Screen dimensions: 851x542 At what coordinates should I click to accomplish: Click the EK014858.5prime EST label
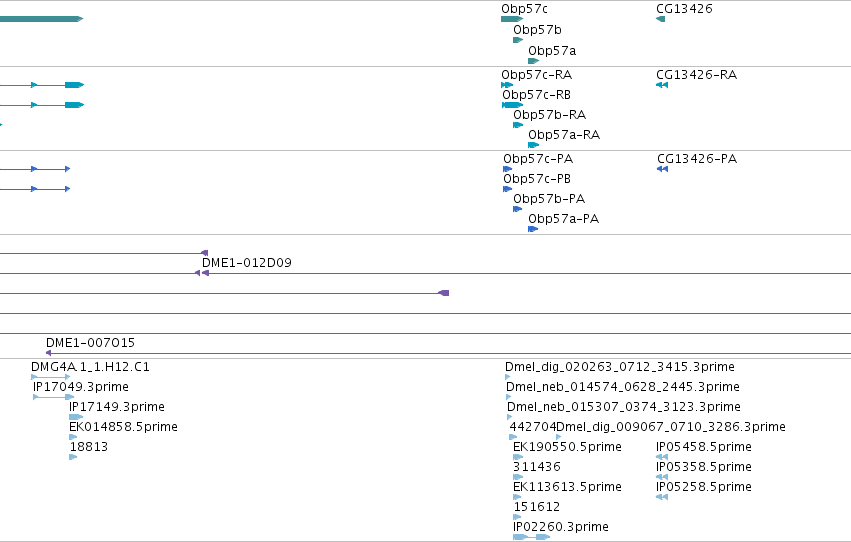pos(123,428)
